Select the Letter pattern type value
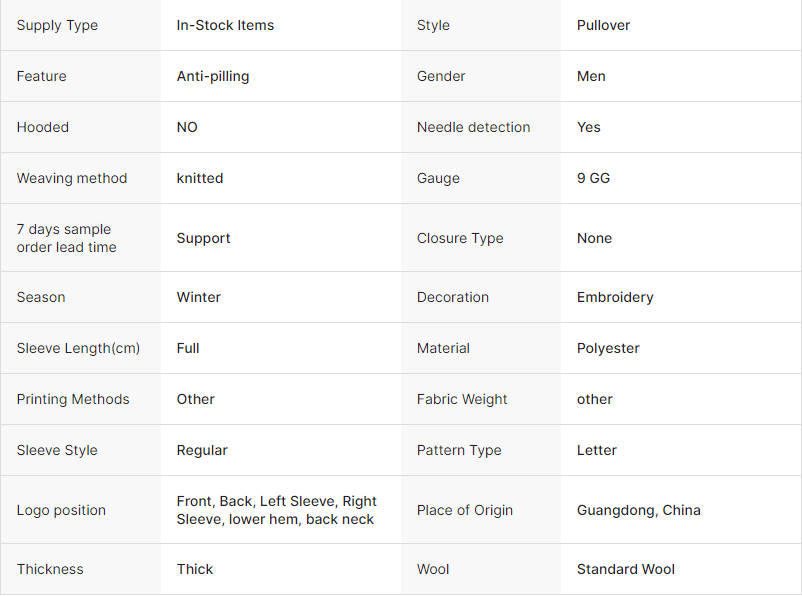802x596 pixels. [x=596, y=450]
